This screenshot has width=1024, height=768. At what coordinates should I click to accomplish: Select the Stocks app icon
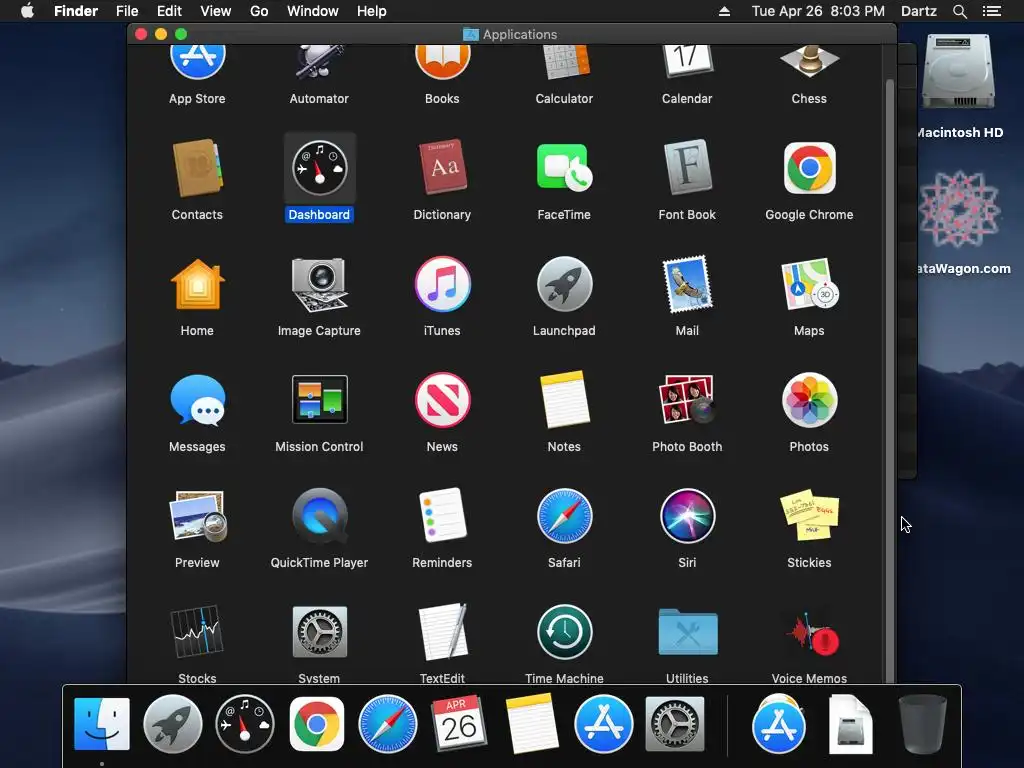197,632
